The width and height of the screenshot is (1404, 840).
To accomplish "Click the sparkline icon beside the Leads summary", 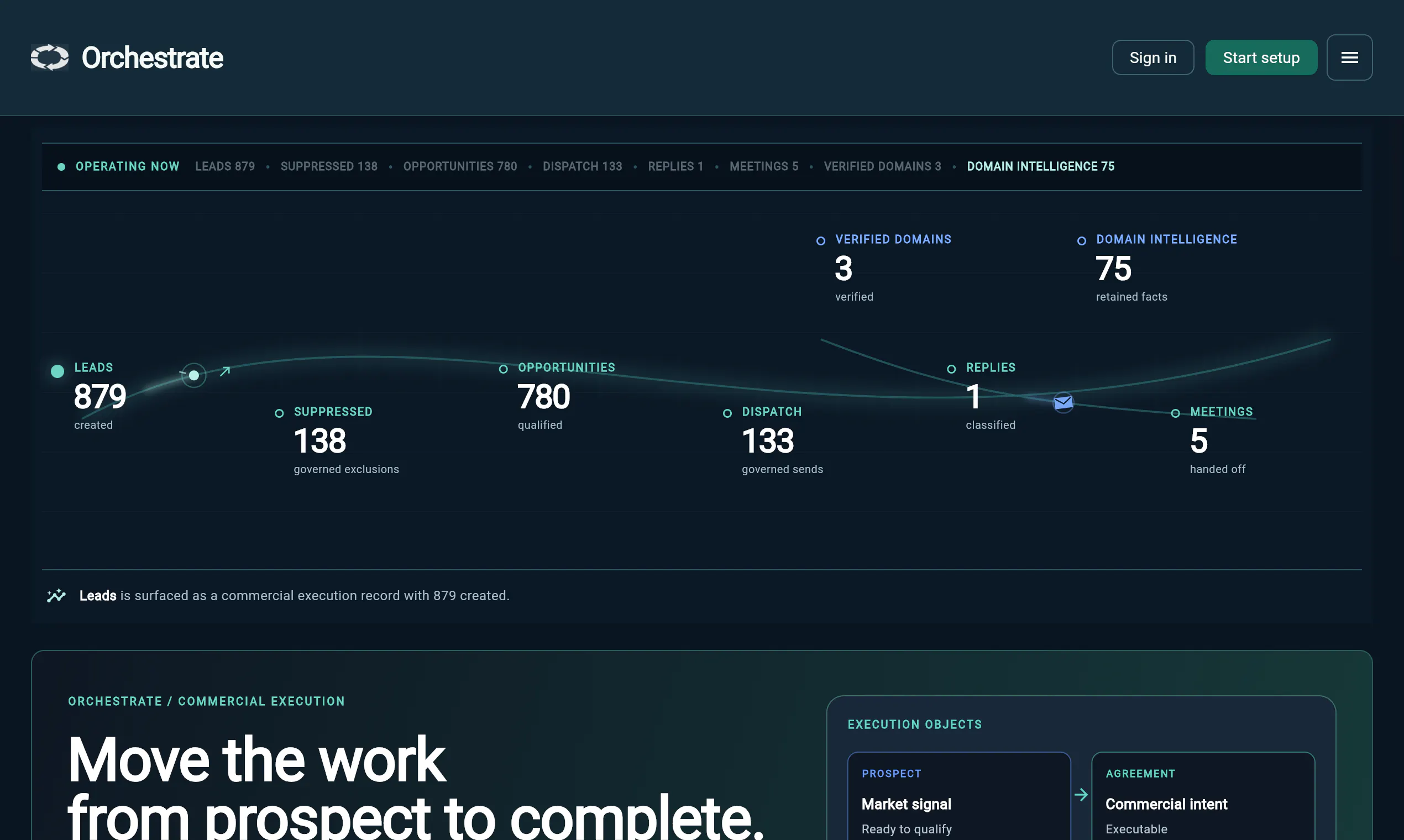I will tap(56, 596).
